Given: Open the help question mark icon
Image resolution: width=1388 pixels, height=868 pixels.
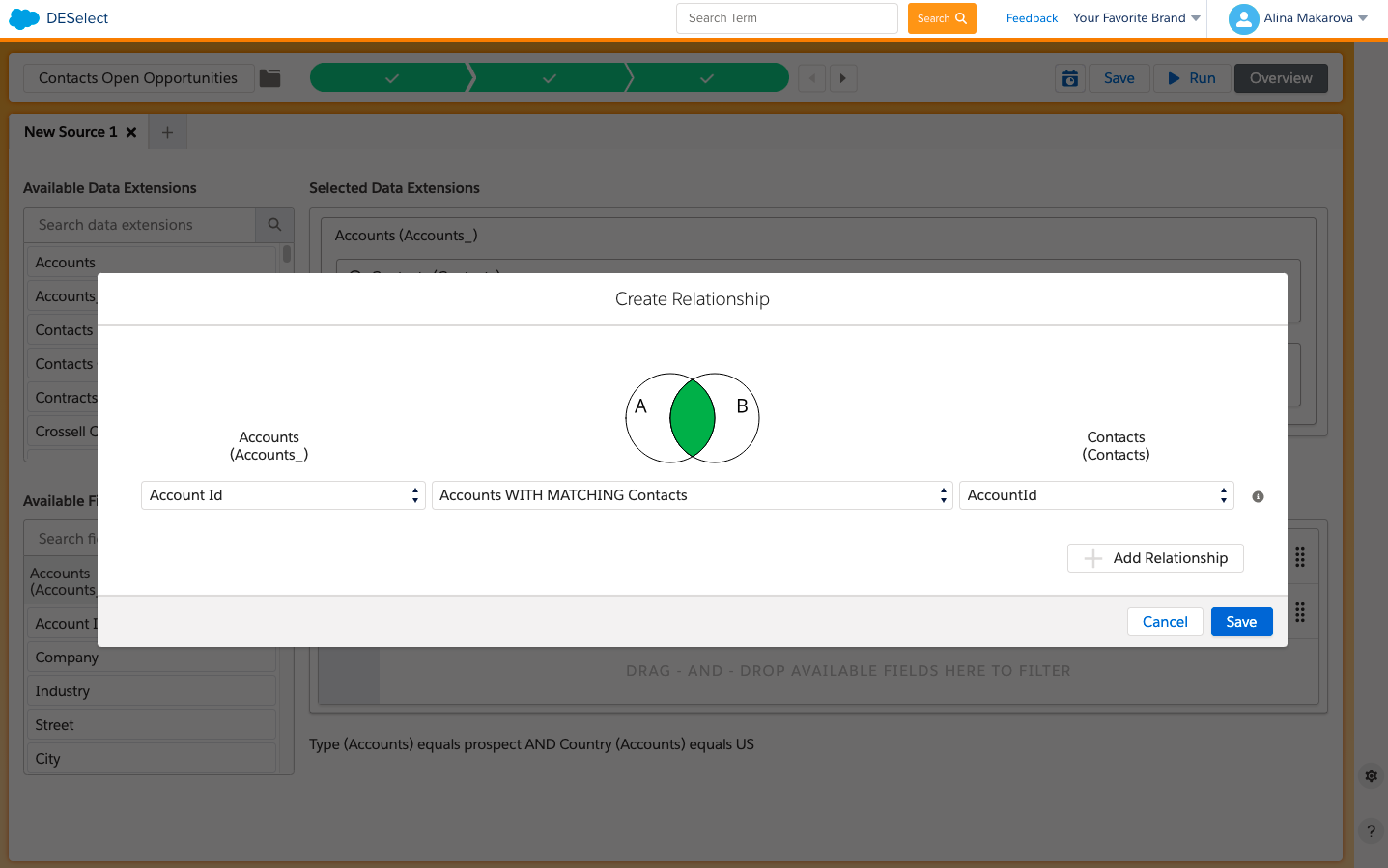Looking at the screenshot, I should pyautogui.click(x=1371, y=830).
